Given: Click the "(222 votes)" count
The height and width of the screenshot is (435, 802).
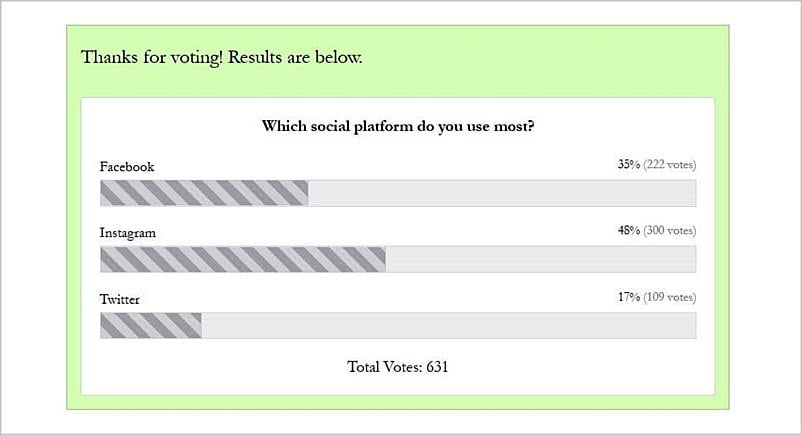Looking at the screenshot, I should pos(669,165).
